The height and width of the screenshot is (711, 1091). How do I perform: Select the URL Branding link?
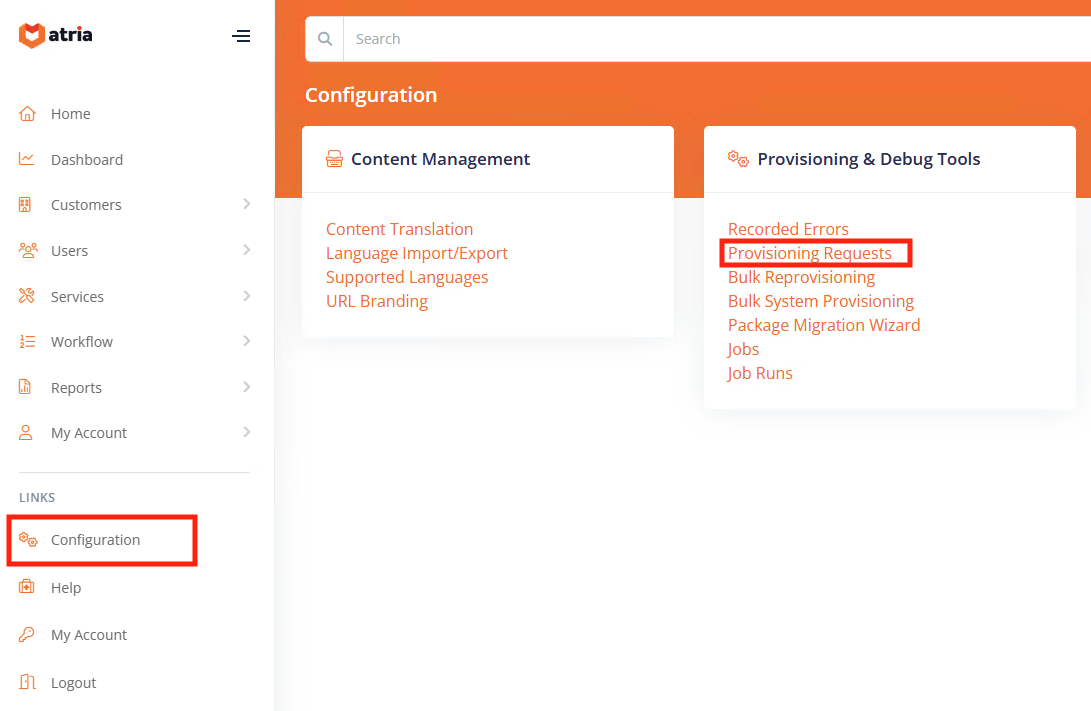376,301
